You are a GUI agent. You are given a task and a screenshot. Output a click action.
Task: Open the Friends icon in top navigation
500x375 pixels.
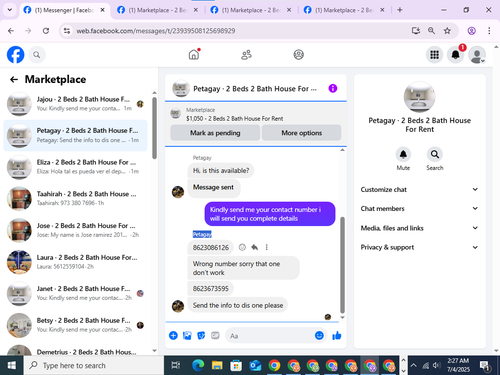(x=246, y=54)
